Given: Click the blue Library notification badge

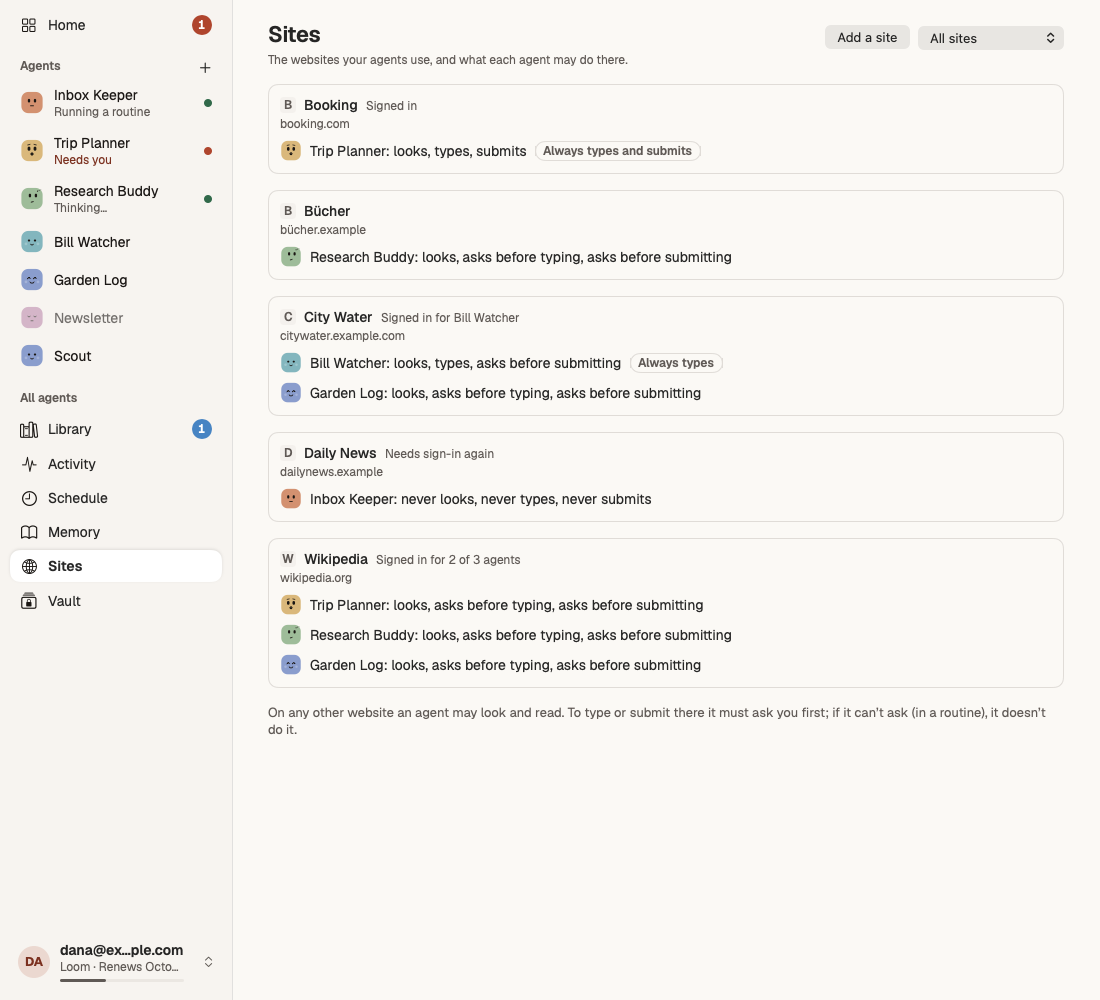Looking at the screenshot, I should tap(201, 429).
